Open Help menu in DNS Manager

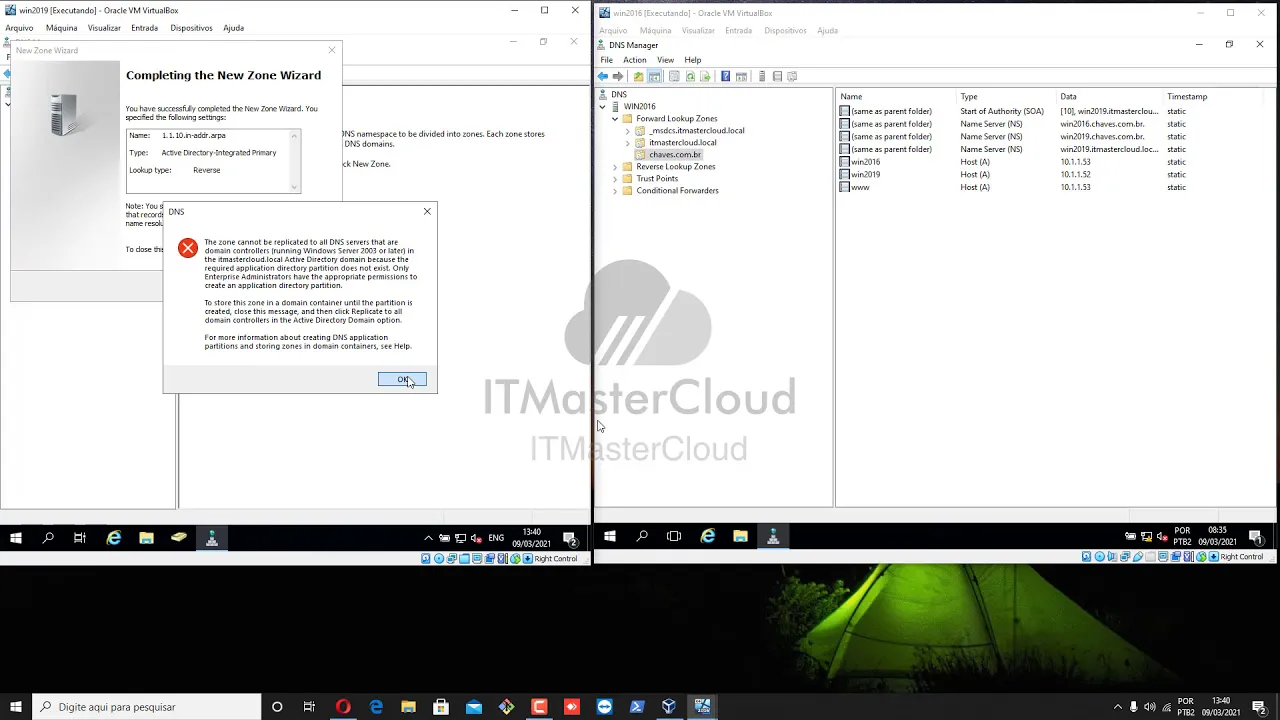click(x=693, y=60)
